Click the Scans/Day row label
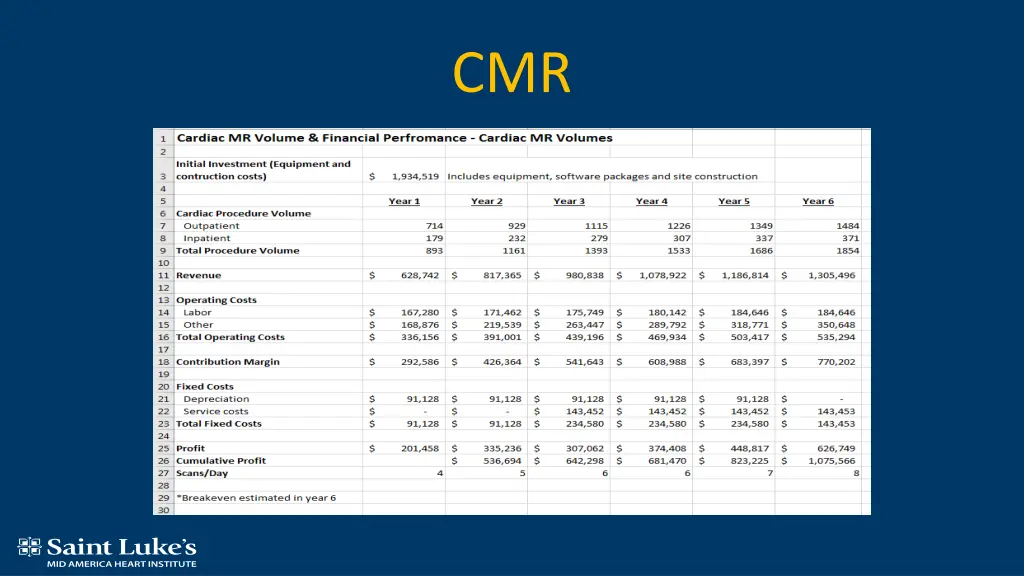Image resolution: width=1024 pixels, height=576 pixels. (x=202, y=473)
